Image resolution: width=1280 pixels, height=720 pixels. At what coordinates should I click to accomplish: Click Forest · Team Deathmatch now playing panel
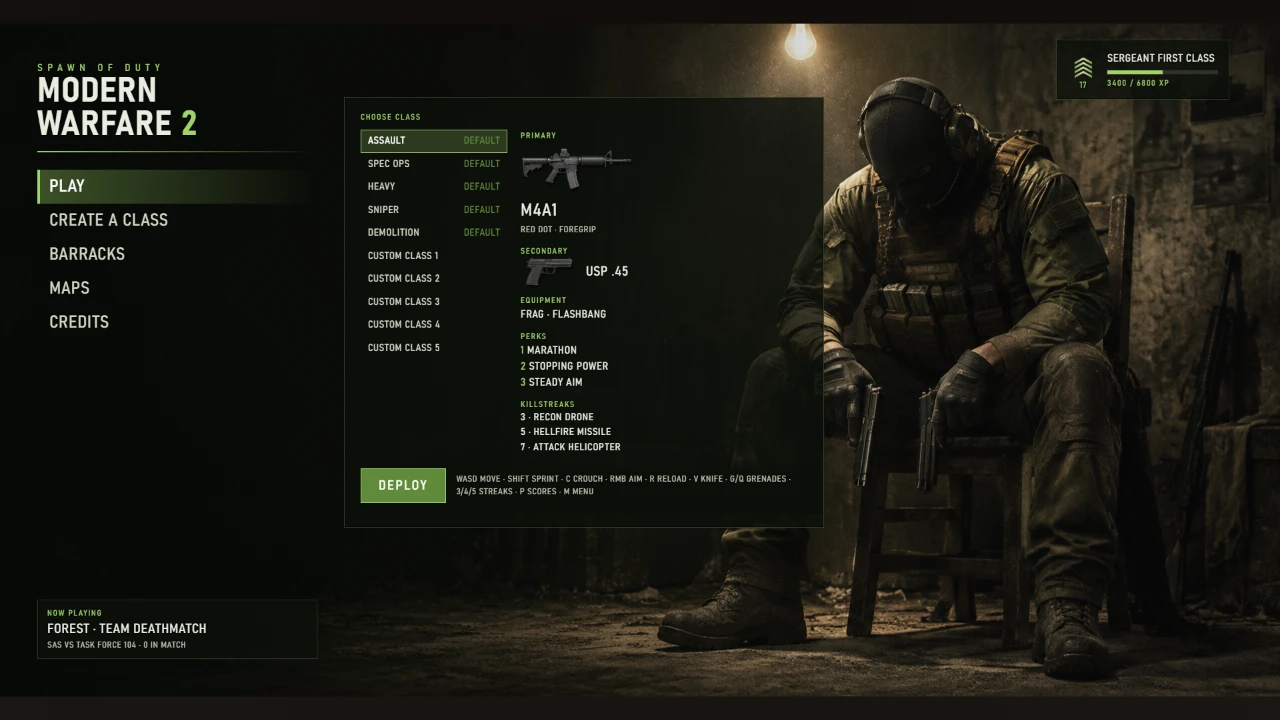[x=177, y=629]
